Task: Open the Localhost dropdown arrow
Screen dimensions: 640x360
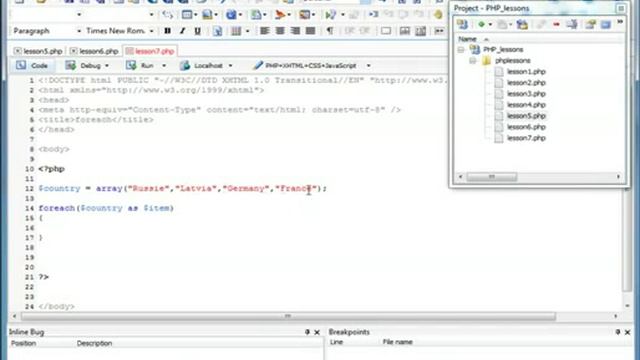Action: click(230, 66)
